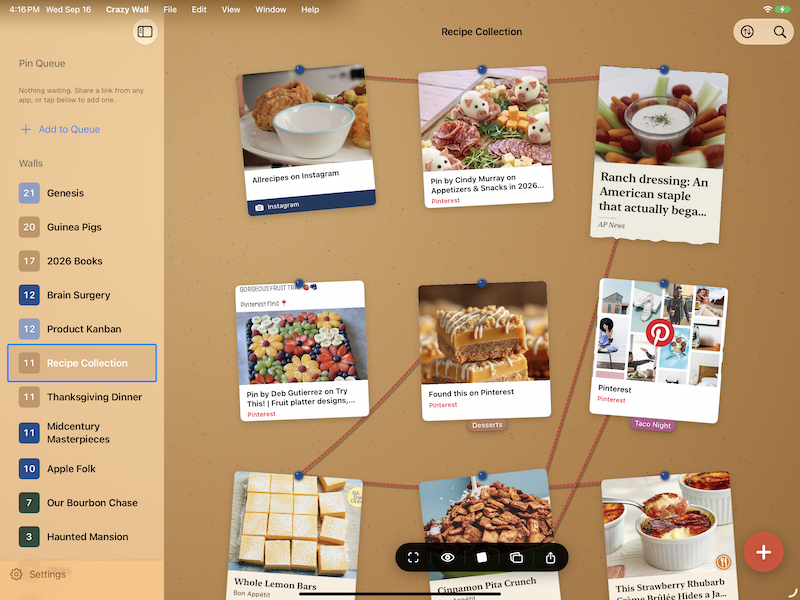Viewport: 800px width, 600px height.
Task: Click the fork-and-knife badge on the Strawberry Rhubarb card
Action: click(x=722, y=562)
